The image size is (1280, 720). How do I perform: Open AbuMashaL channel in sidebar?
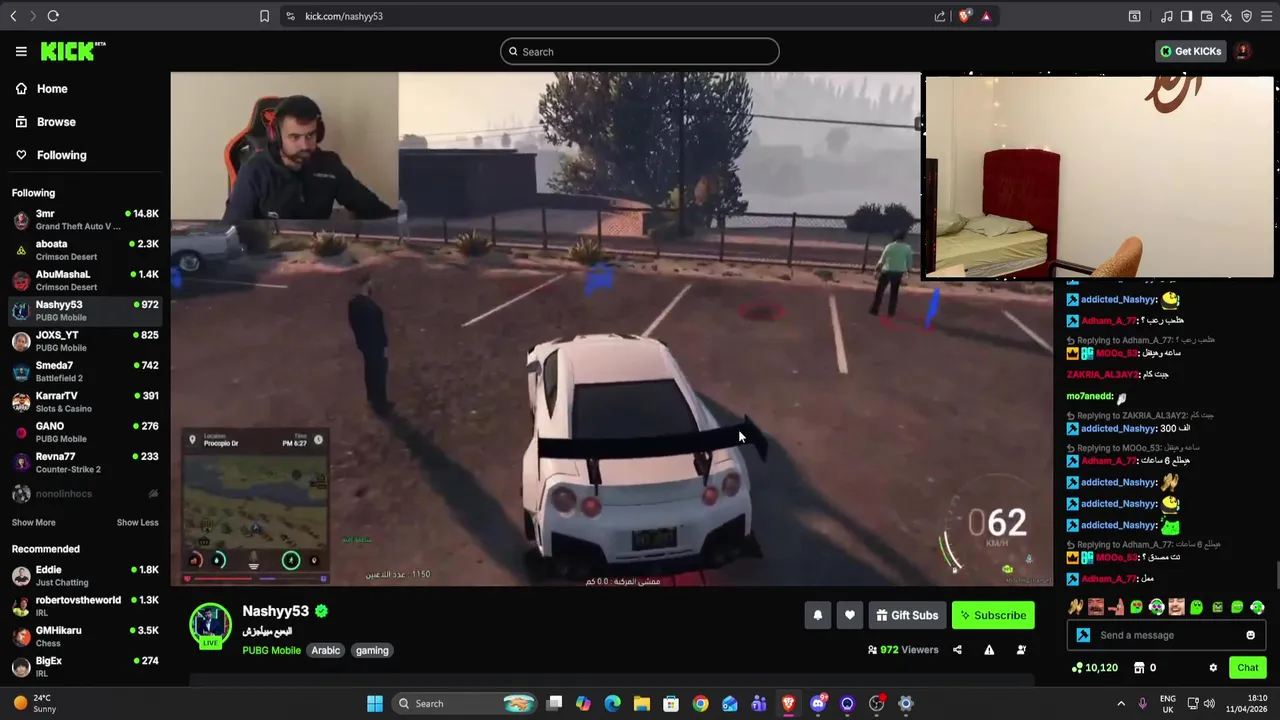point(85,280)
